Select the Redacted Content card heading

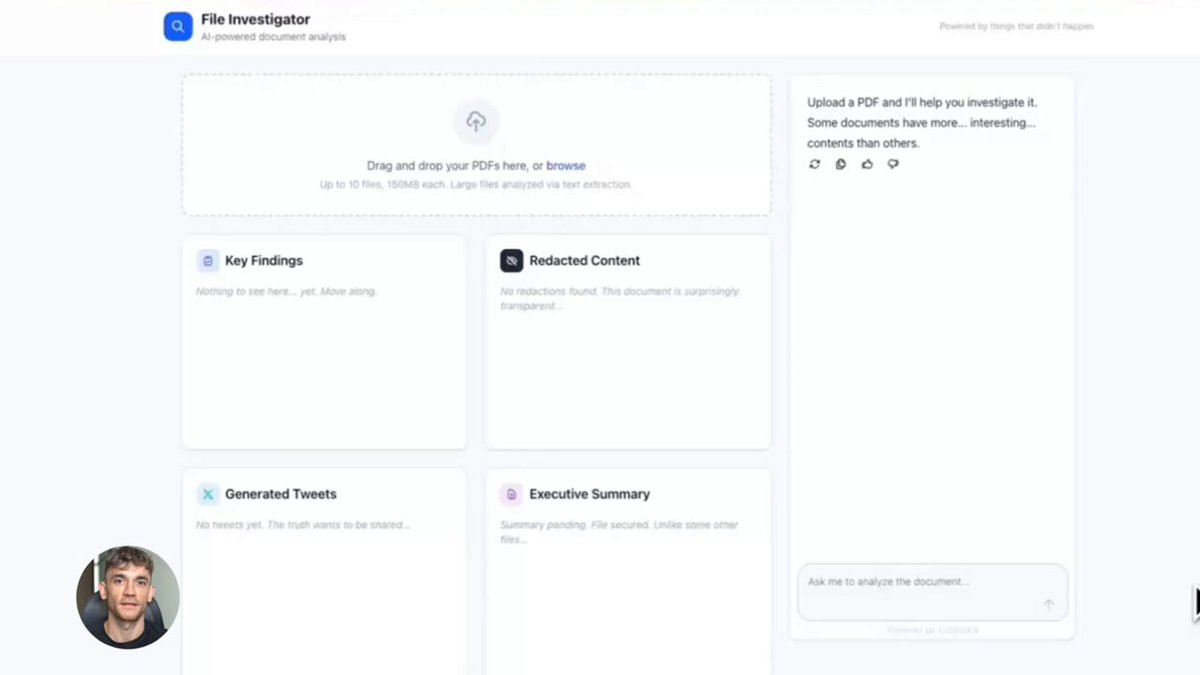point(585,261)
